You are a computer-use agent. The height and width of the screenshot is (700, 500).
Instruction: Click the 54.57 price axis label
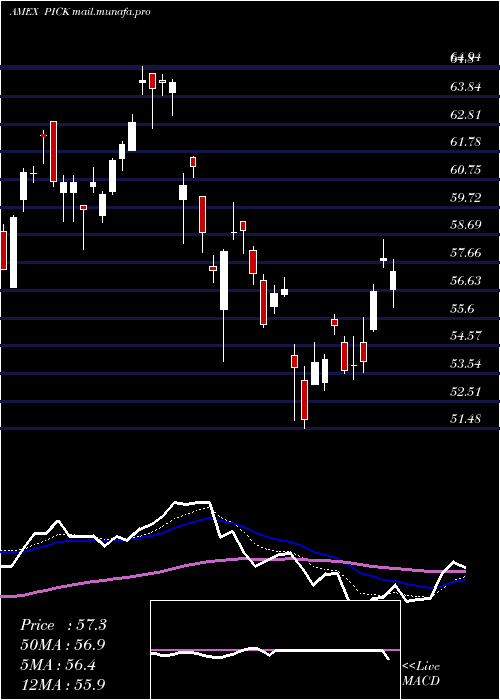tap(466, 336)
